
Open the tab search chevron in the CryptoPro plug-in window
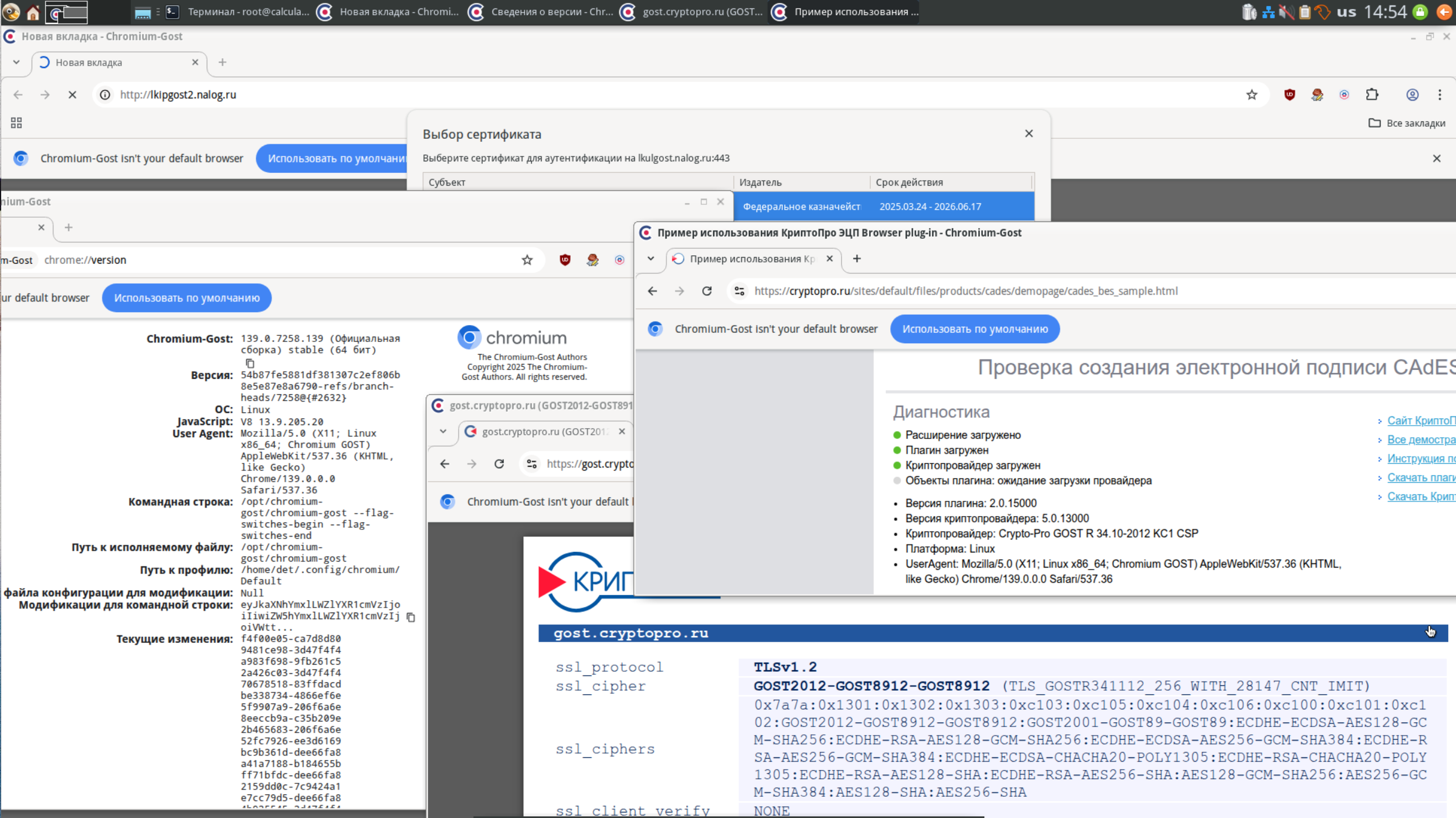click(x=651, y=259)
